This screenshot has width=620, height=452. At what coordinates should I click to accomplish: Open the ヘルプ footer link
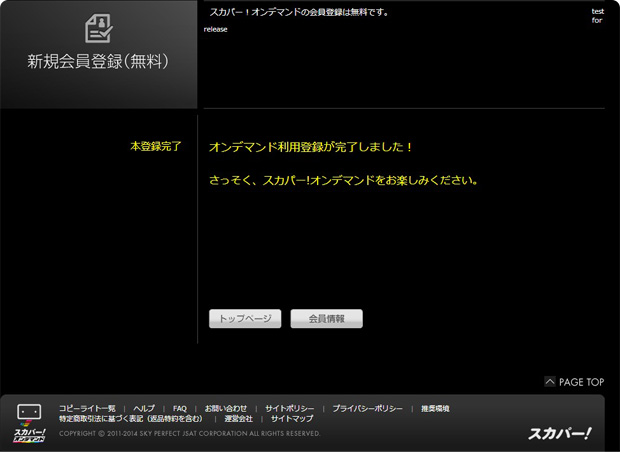pos(144,409)
